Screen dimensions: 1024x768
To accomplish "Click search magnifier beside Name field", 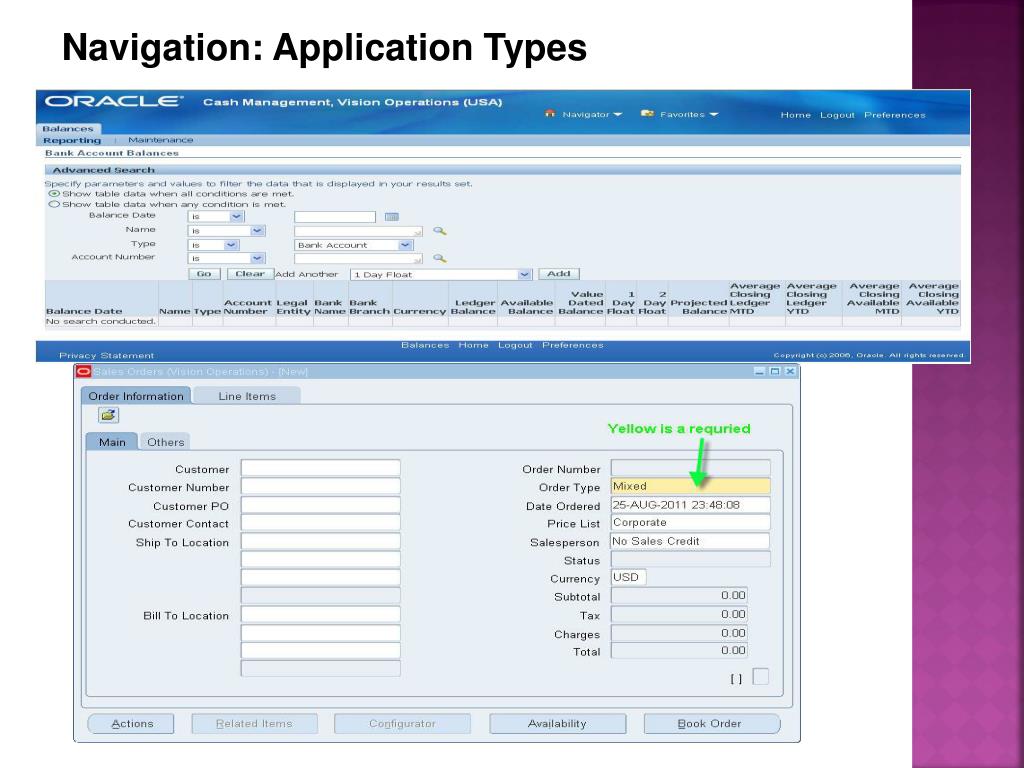I will [440, 231].
